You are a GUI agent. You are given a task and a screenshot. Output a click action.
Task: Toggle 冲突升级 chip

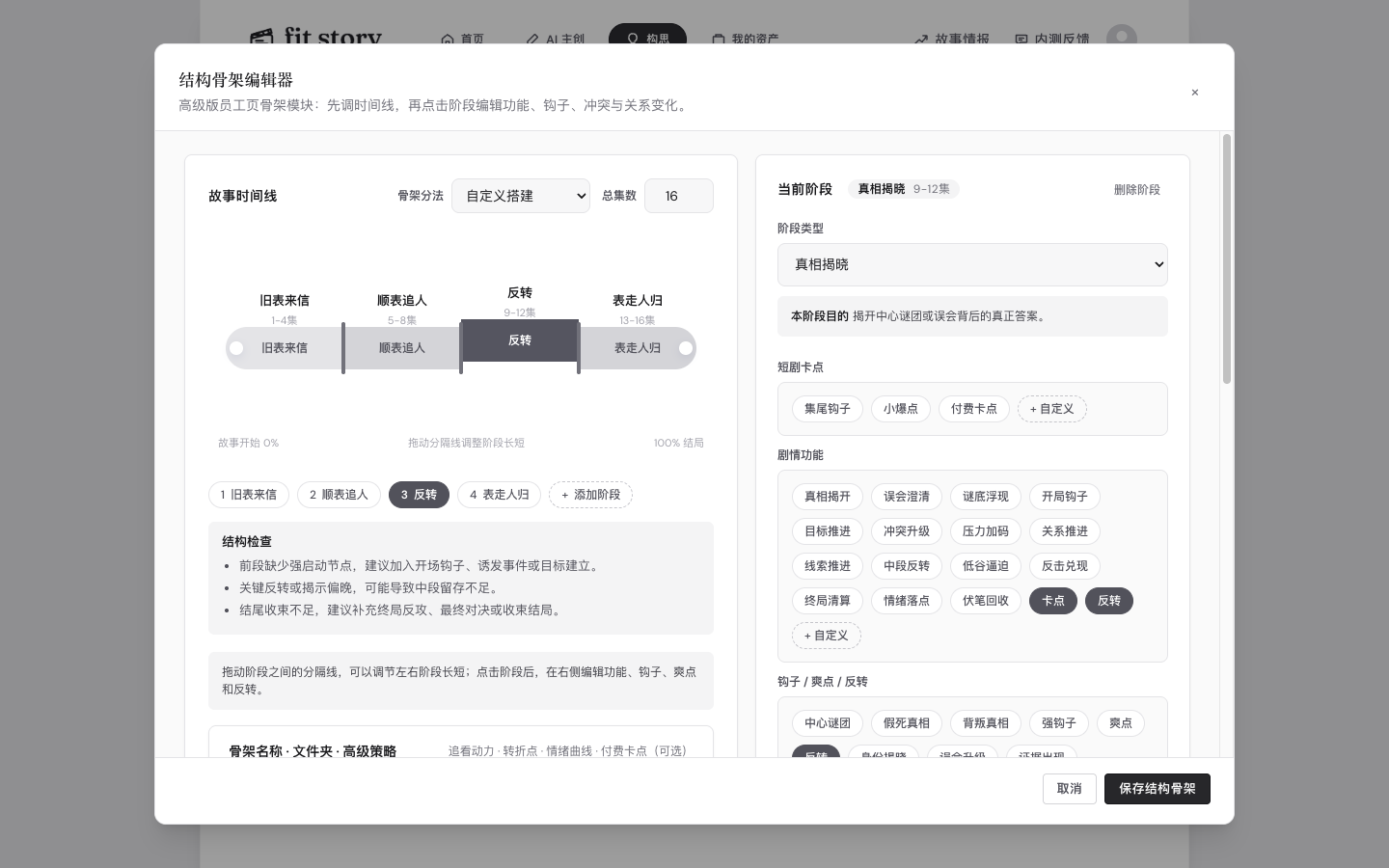pos(907,531)
